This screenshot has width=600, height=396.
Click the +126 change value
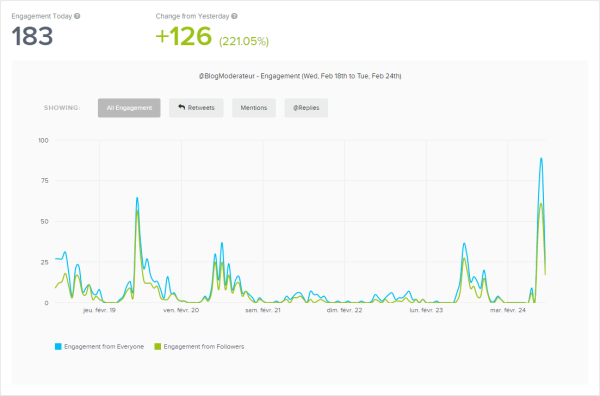(184, 36)
